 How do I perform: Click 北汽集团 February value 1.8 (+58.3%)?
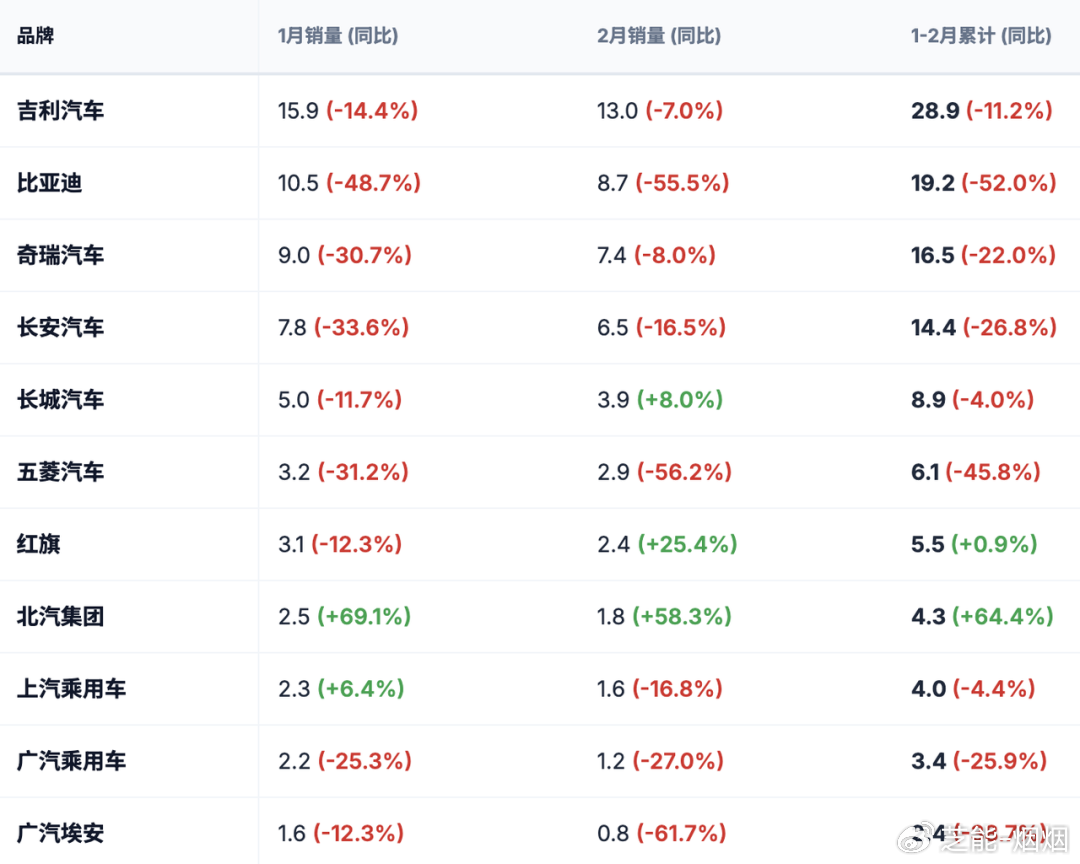pos(665,616)
